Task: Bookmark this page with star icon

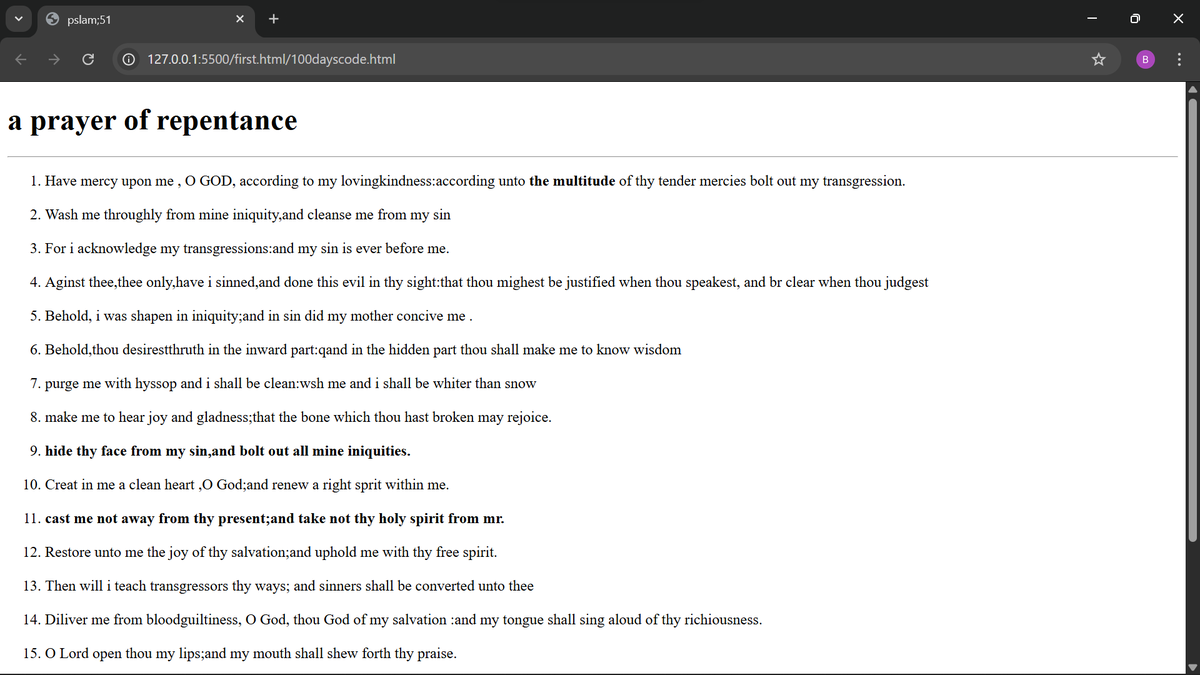Action: 1098,59
